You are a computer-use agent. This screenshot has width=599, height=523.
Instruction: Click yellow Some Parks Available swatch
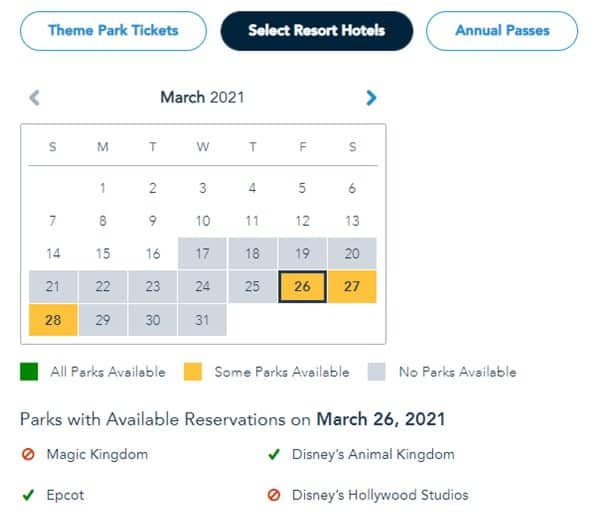pos(193,372)
